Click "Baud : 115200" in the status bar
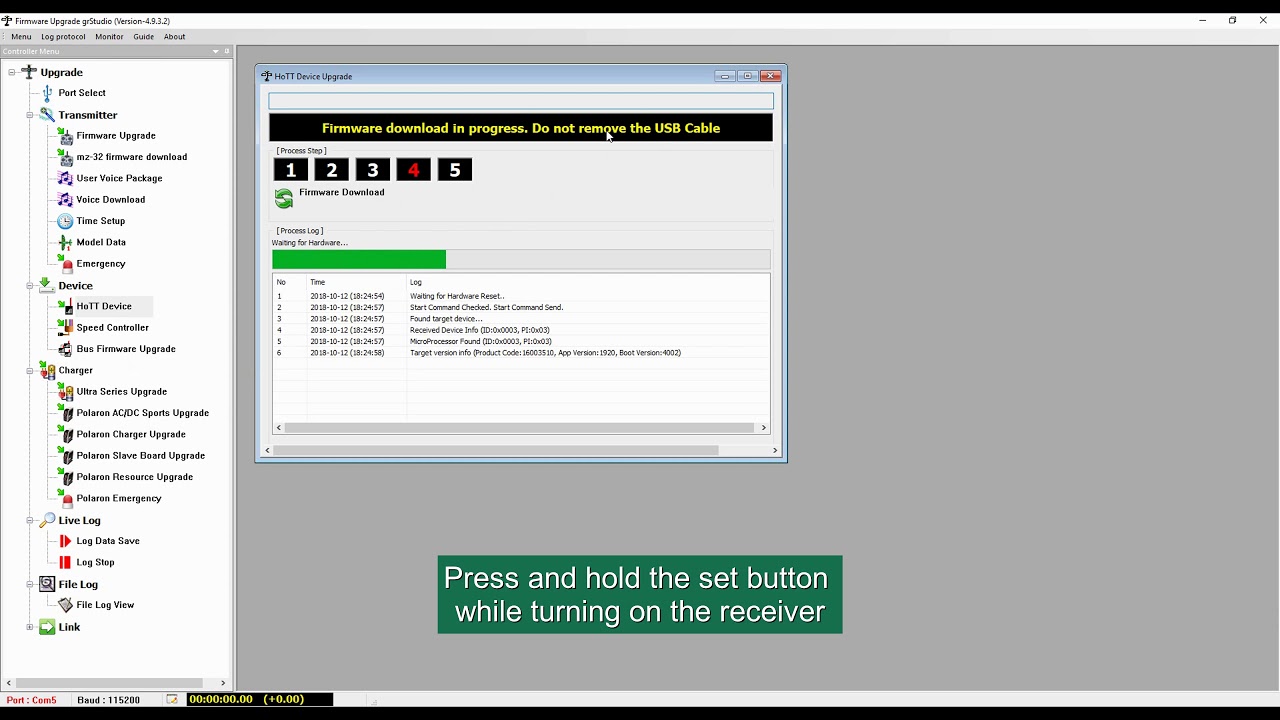Image resolution: width=1280 pixels, height=720 pixels. click(x=108, y=700)
